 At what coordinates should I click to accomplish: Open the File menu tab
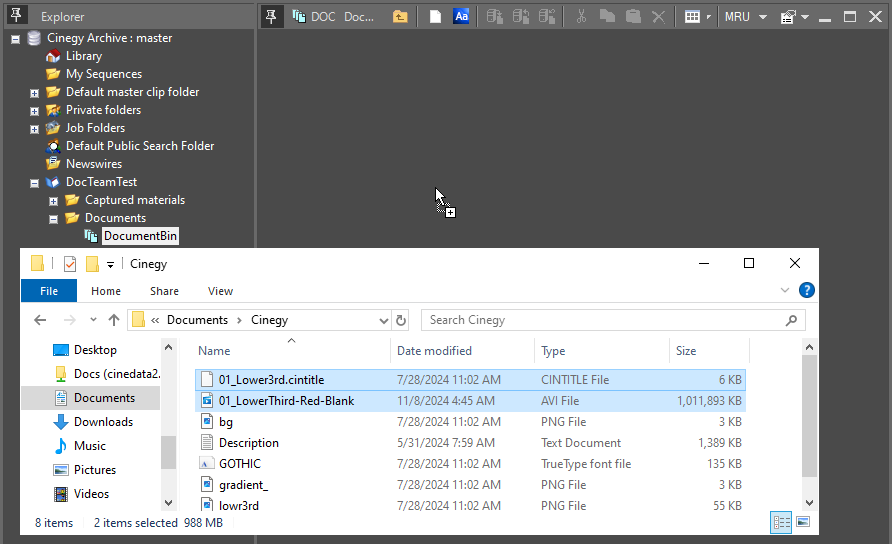(48, 291)
